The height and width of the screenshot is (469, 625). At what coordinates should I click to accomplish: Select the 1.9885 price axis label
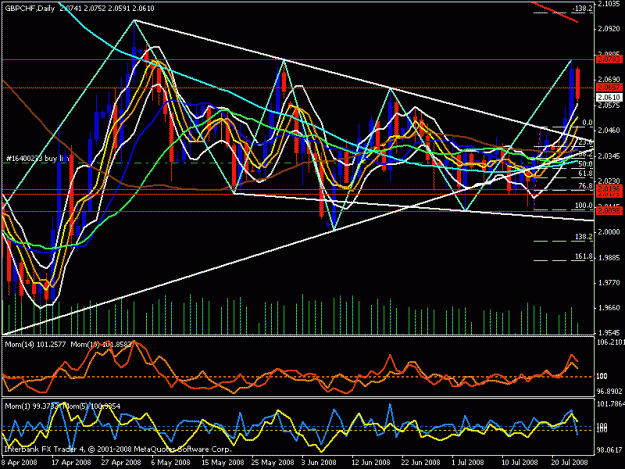(610, 257)
